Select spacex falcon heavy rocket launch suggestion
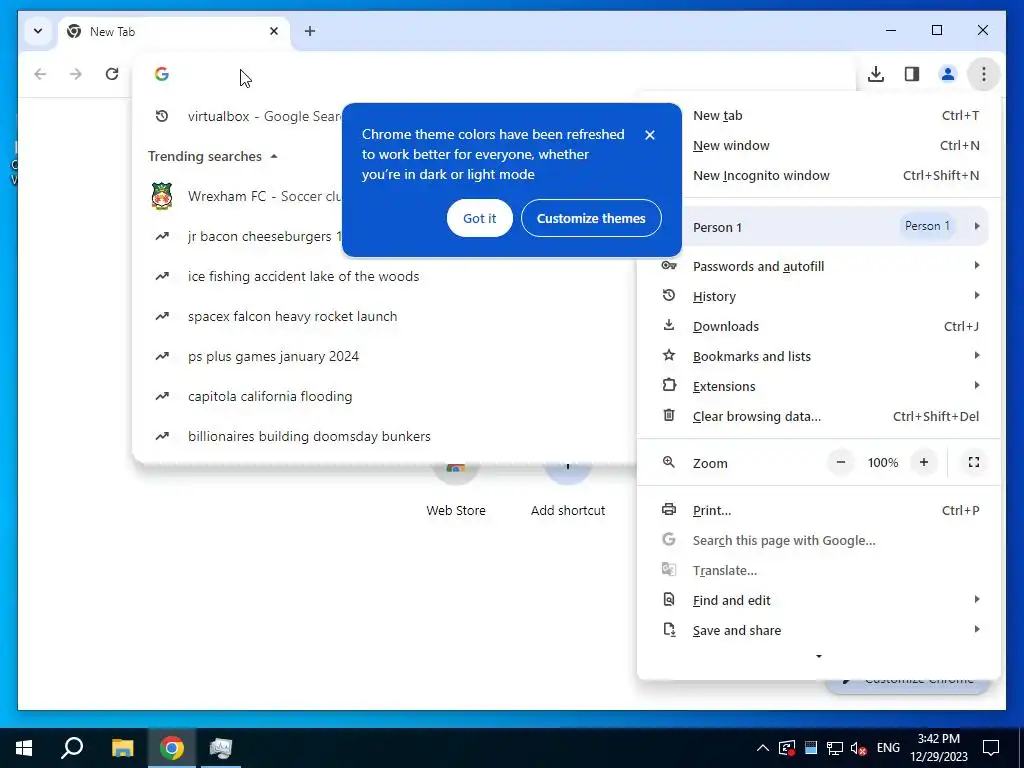 click(384, 316)
